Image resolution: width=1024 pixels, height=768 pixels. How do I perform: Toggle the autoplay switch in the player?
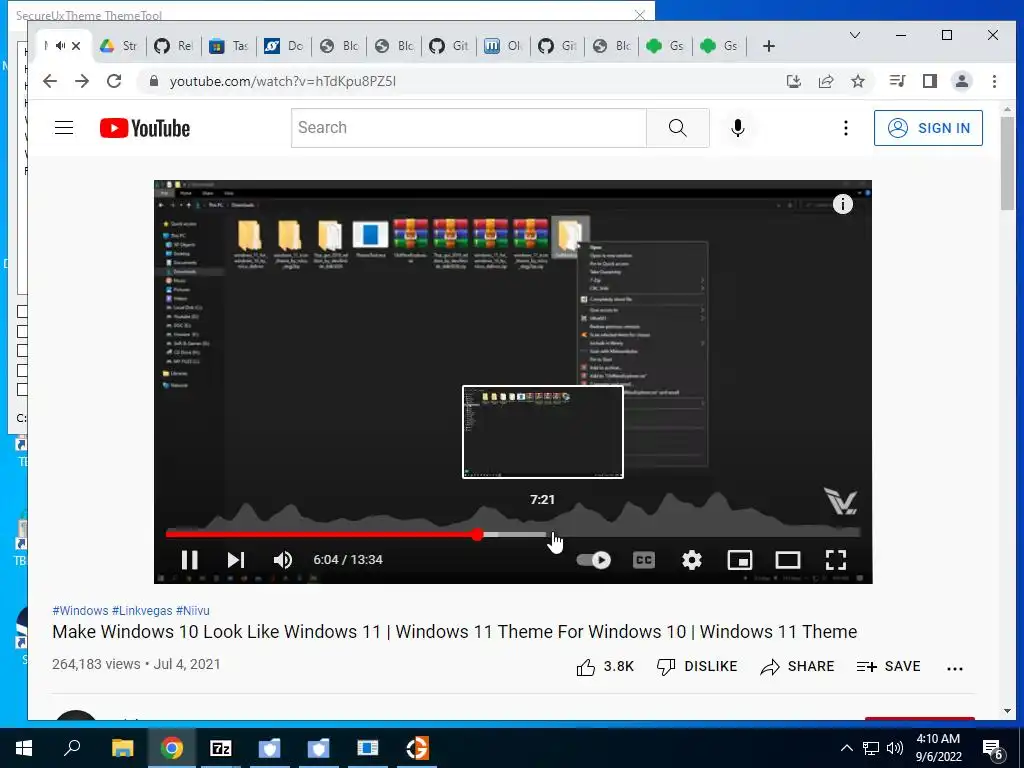tap(594, 560)
